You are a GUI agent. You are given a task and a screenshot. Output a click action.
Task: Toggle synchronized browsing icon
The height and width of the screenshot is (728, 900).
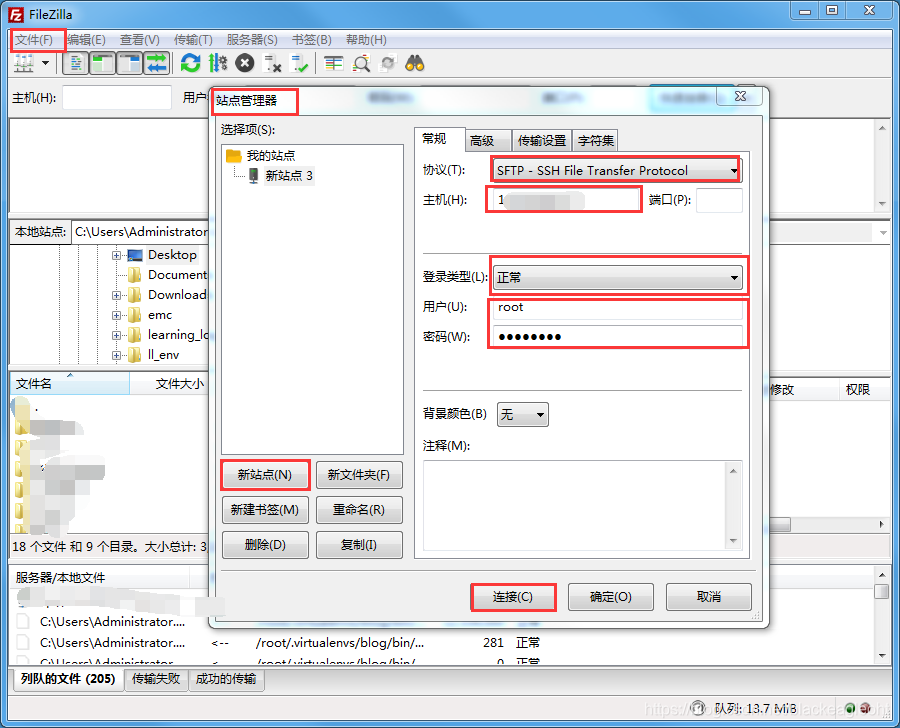tap(388, 63)
